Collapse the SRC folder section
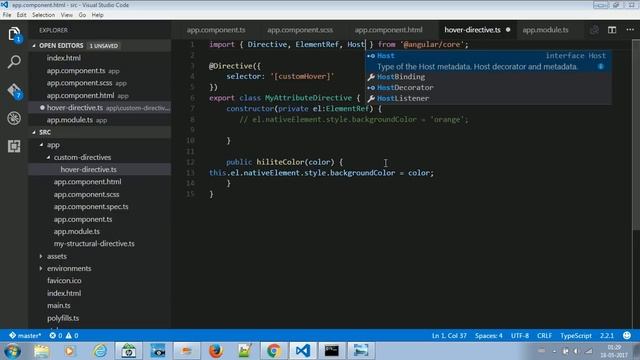The width and height of the screenshot is (640, 360). pyautogui.click(x=34, y=132)
